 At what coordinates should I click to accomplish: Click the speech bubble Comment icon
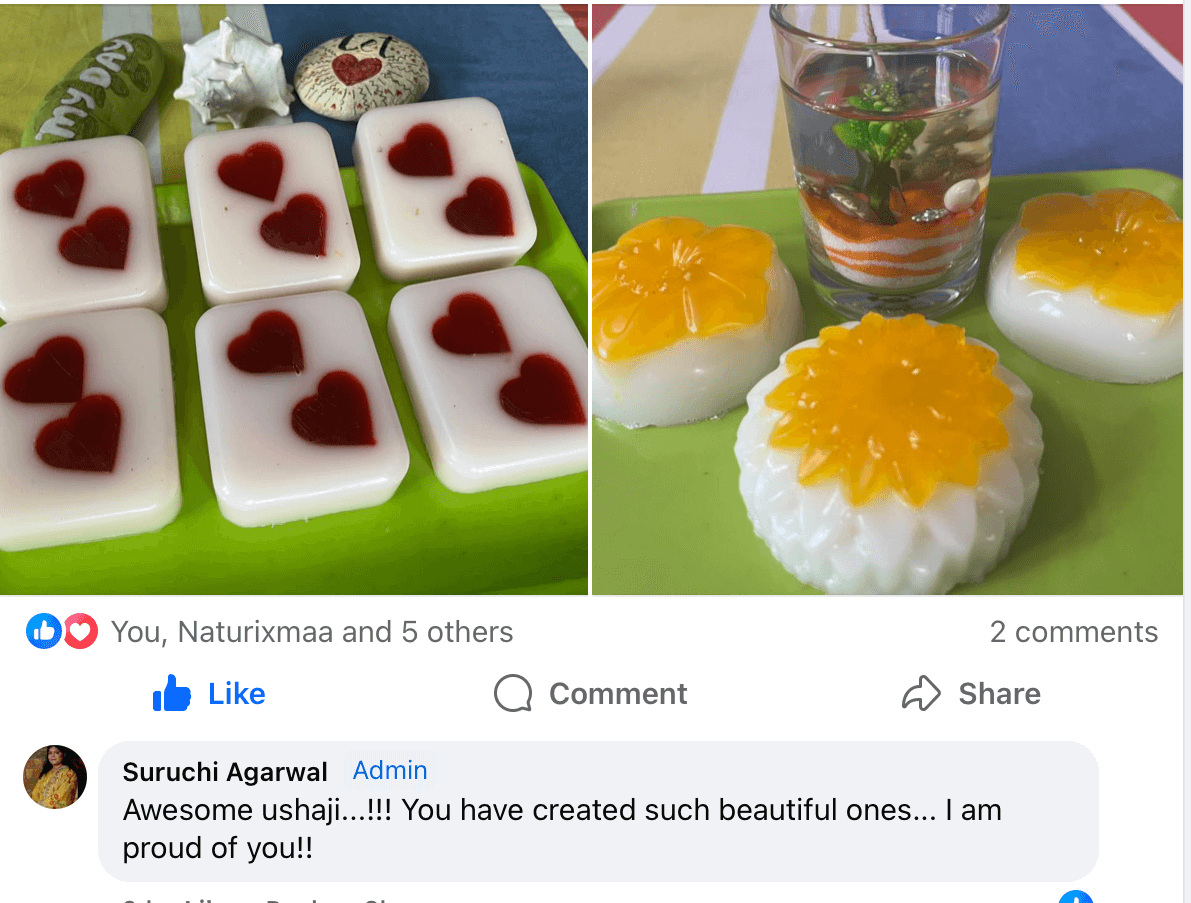(513, 693)
